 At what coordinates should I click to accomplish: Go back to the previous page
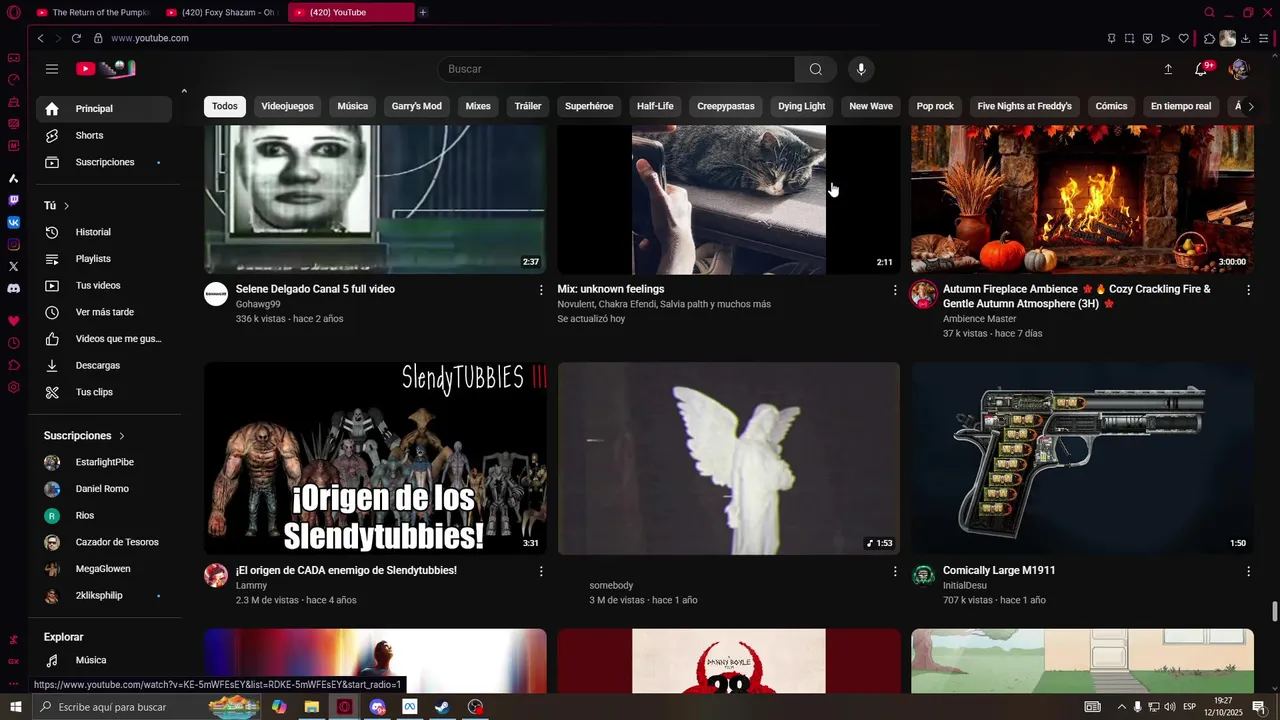(40, 38)
